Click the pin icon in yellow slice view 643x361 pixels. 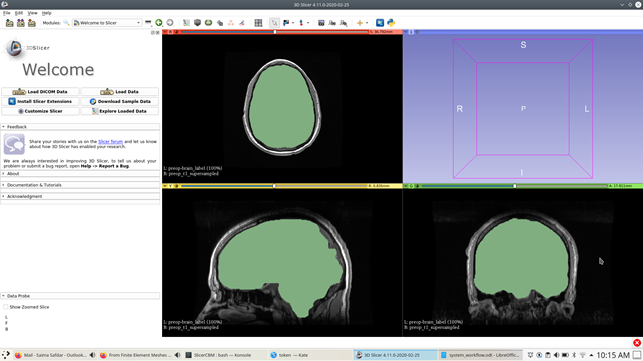click(166, 186)
